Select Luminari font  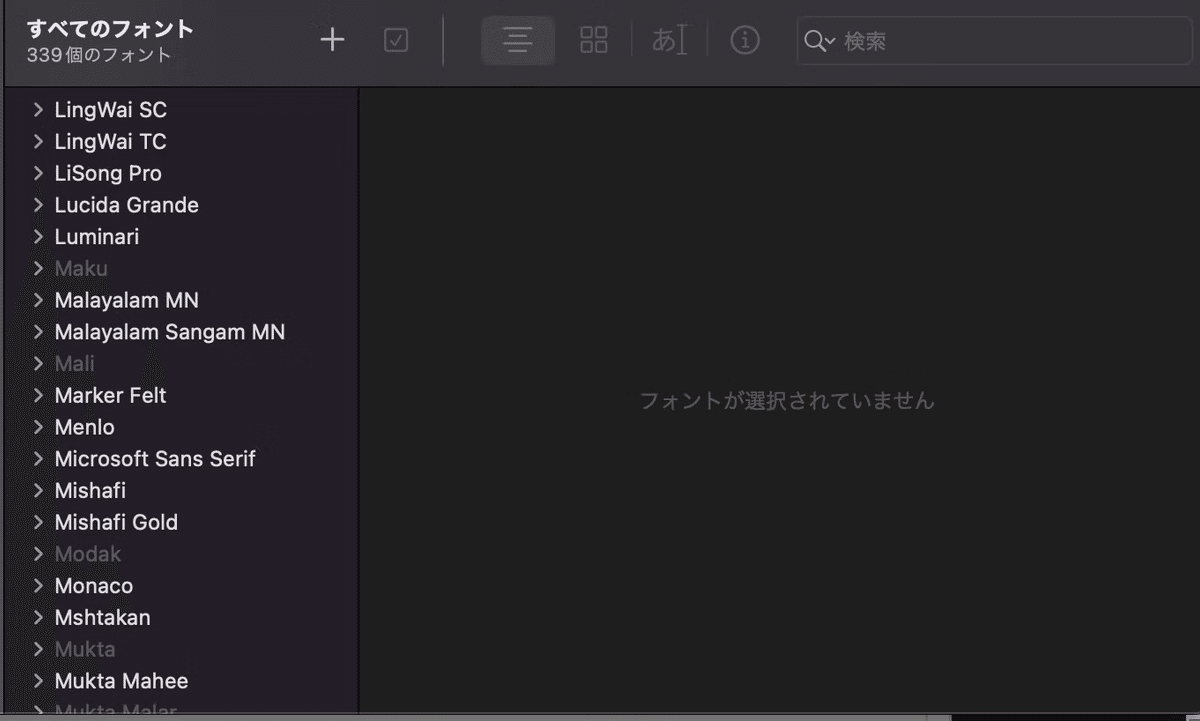(x=97, y=237)
